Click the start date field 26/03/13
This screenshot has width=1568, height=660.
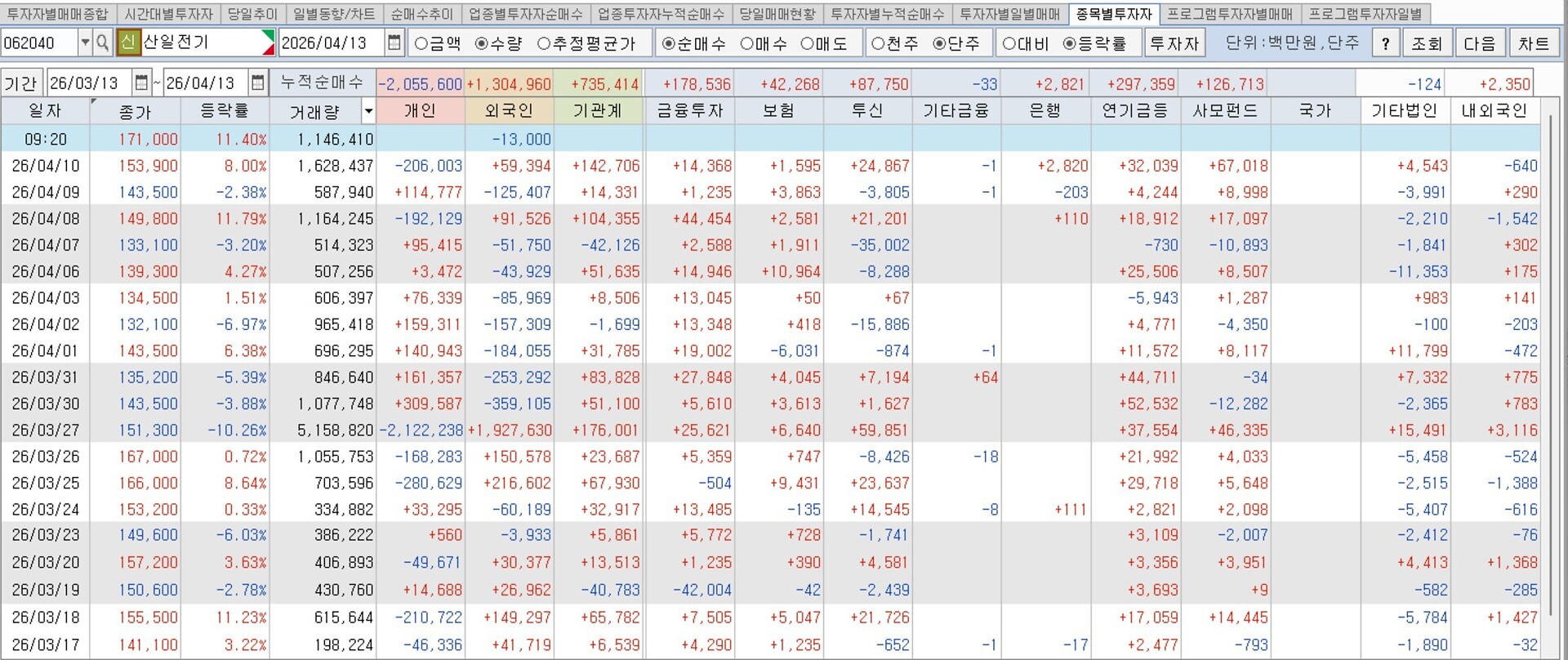pos(90,82)
